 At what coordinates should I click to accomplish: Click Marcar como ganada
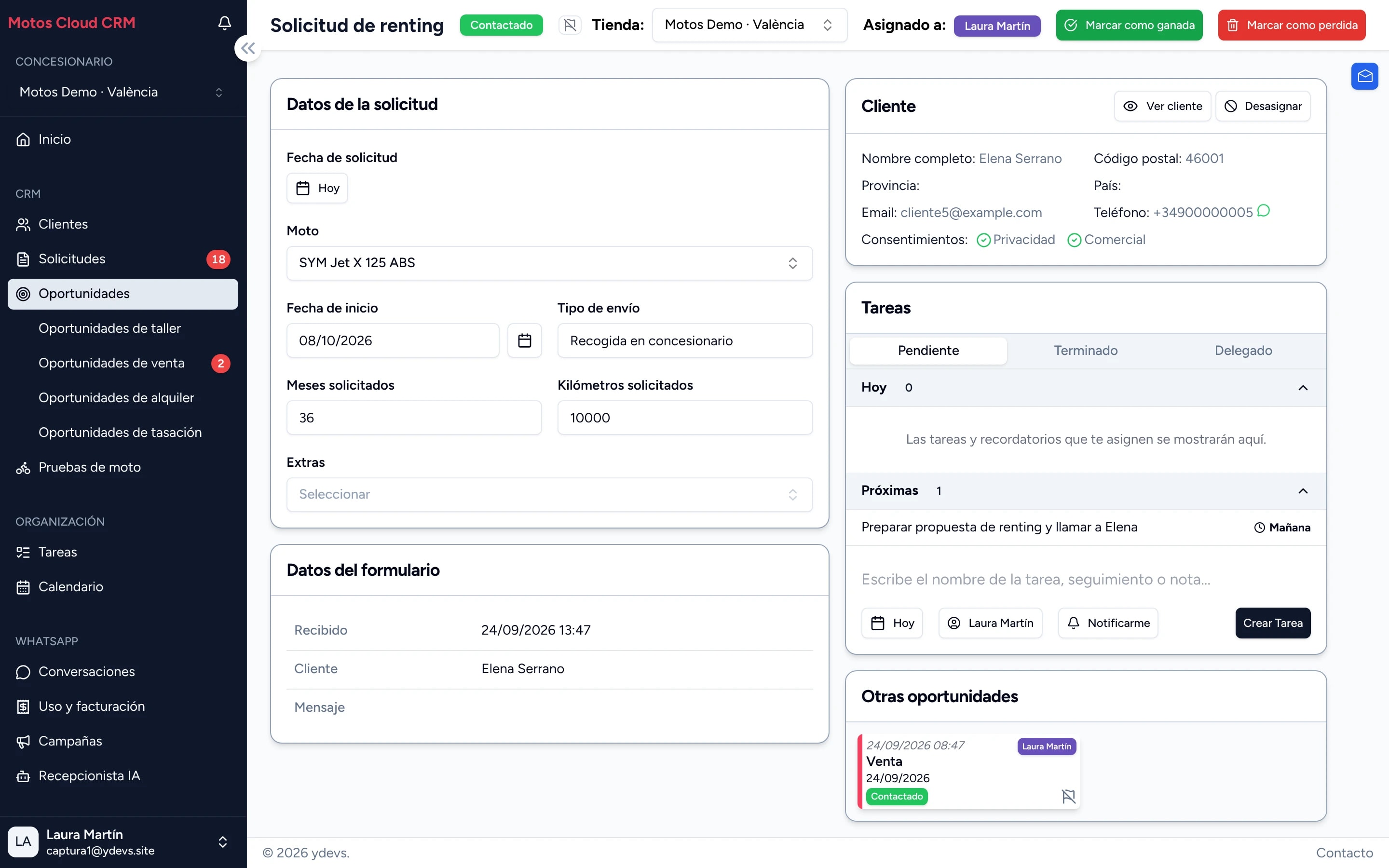[1129, 25]
